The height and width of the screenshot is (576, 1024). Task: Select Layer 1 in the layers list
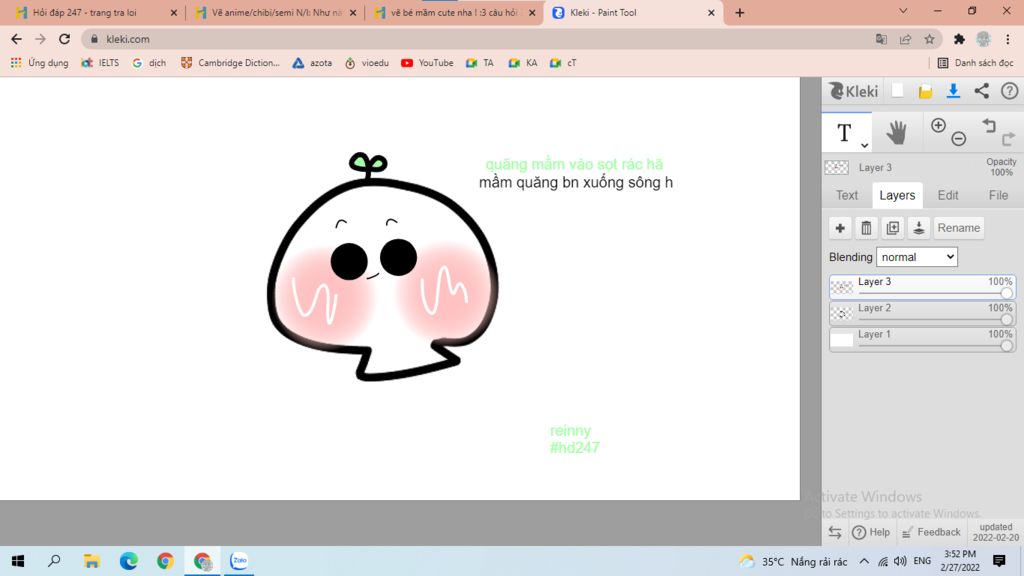[922, 339]
